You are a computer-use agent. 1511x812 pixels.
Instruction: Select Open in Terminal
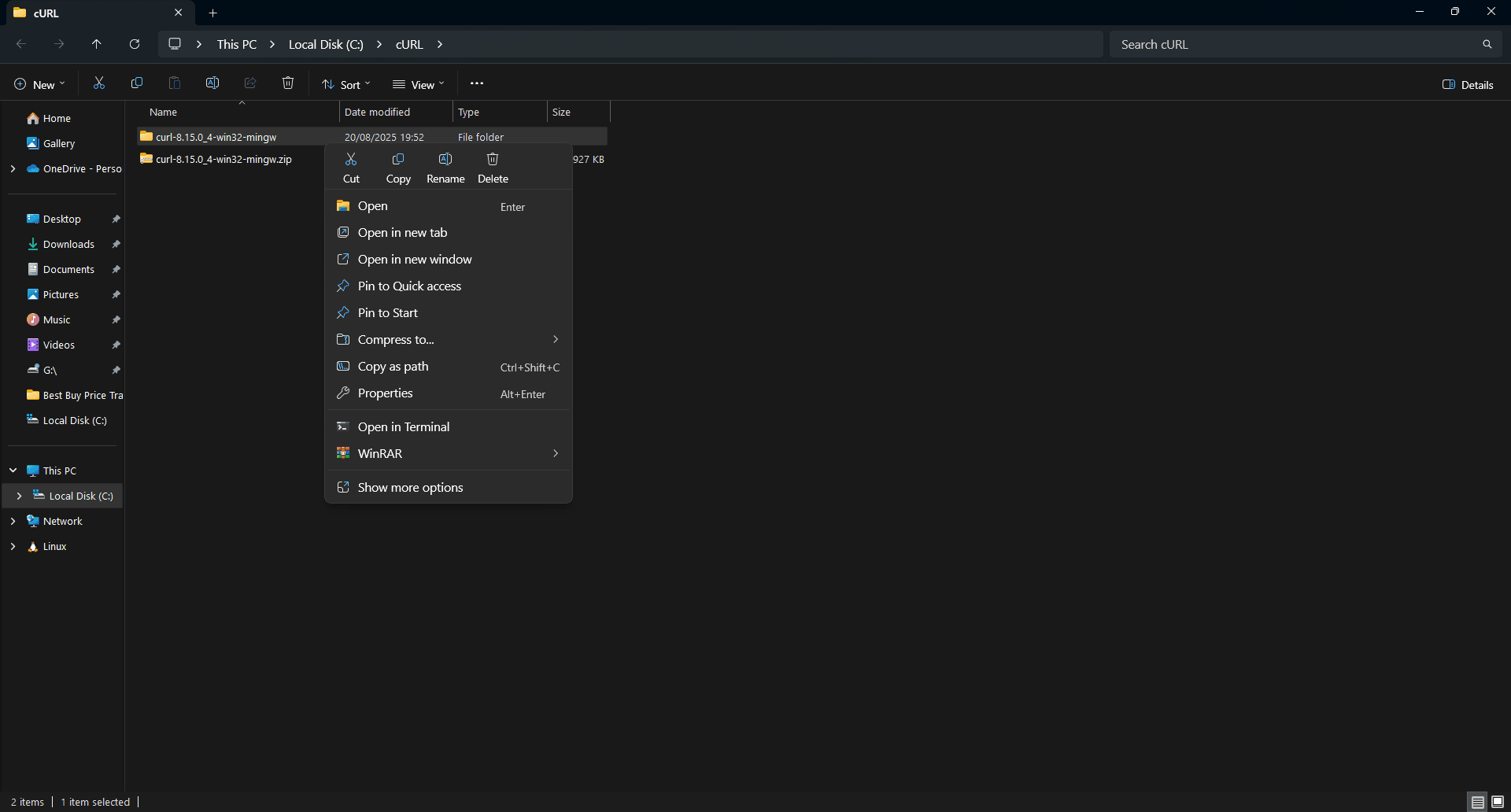coord(404,426)
